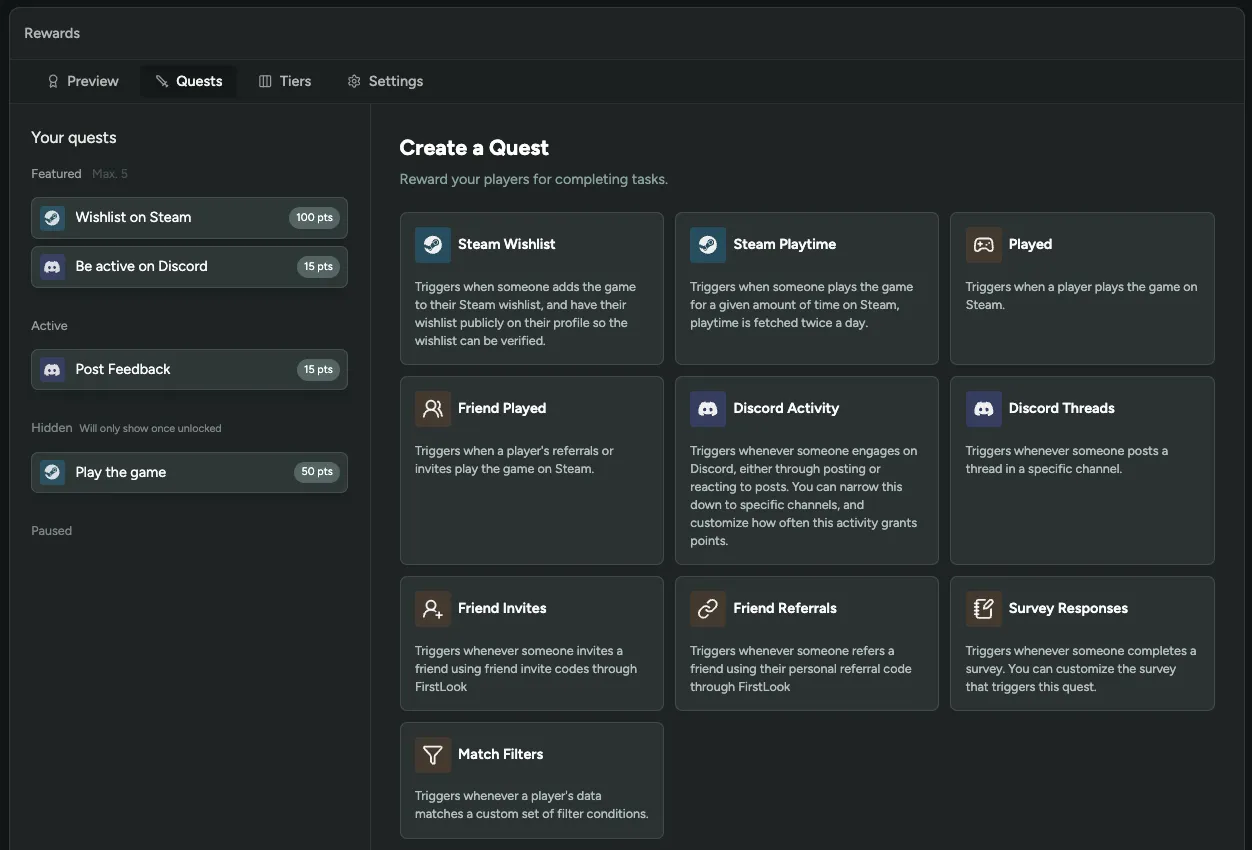Select the gamepad icon on Played card
The width and height of the screenshot is (1252, 850).
click(983, 245)
